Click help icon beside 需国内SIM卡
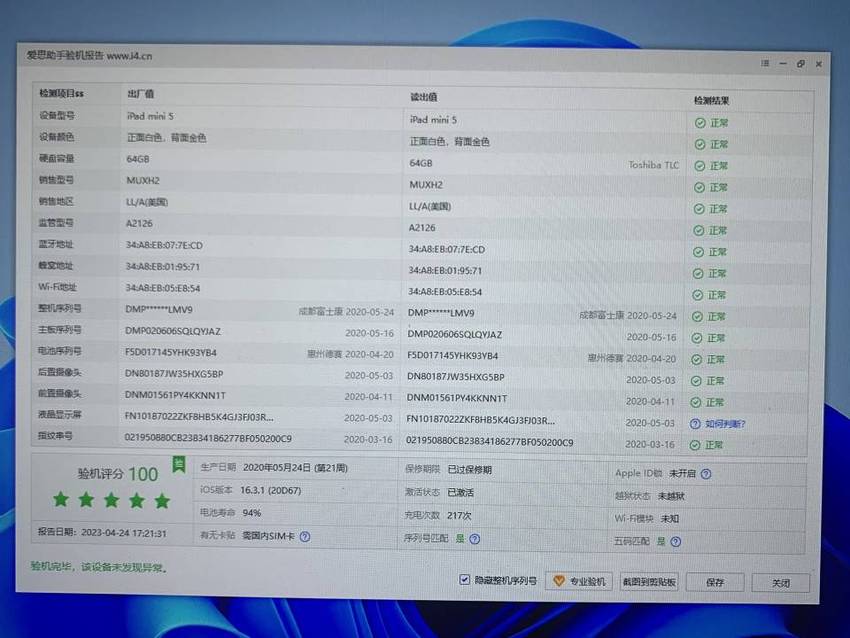 coord(305,537)
